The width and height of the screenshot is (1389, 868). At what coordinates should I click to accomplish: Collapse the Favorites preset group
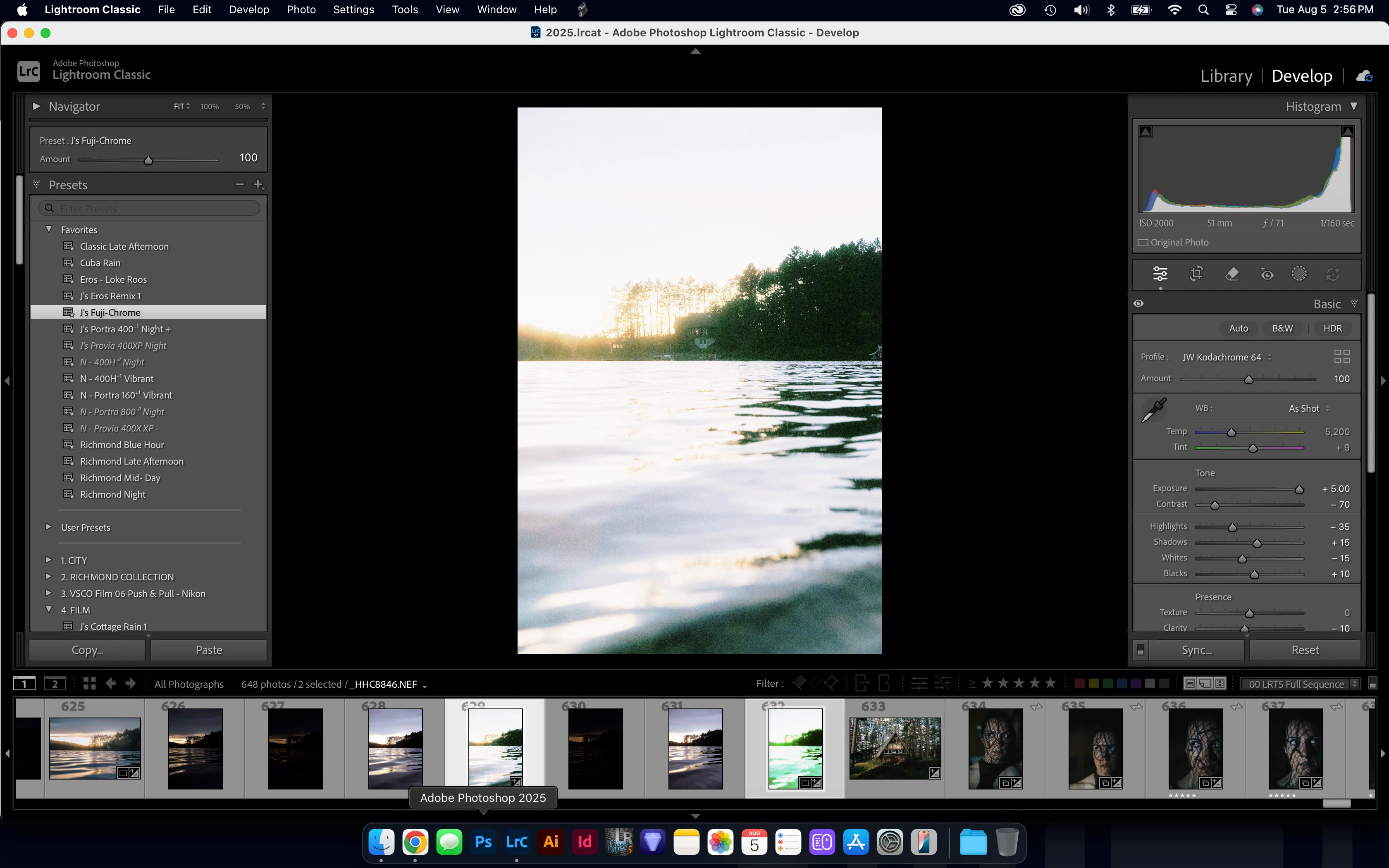49,229
